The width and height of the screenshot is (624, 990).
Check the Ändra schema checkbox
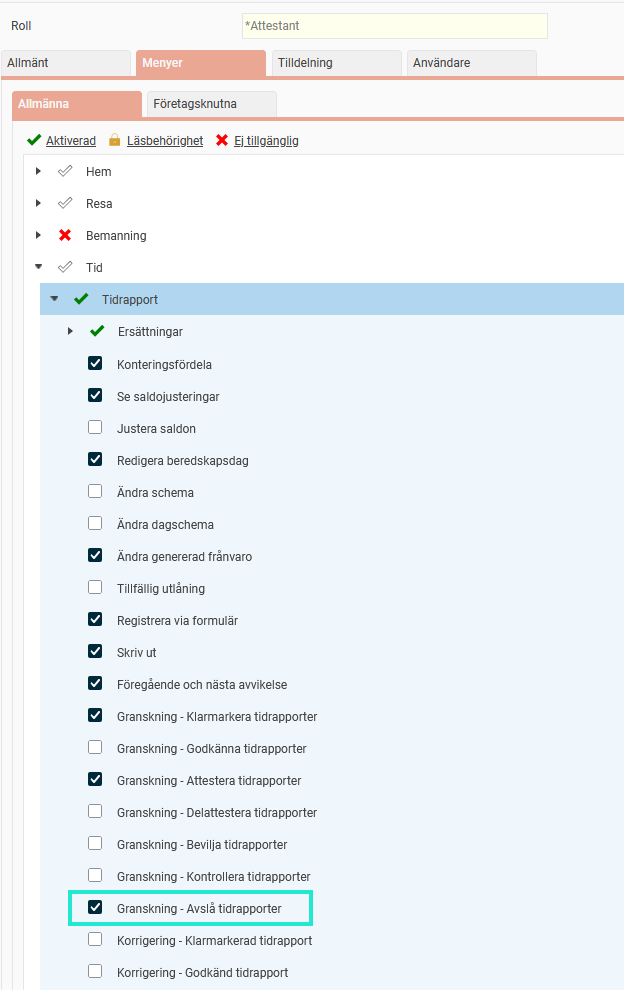click(95, 492)
